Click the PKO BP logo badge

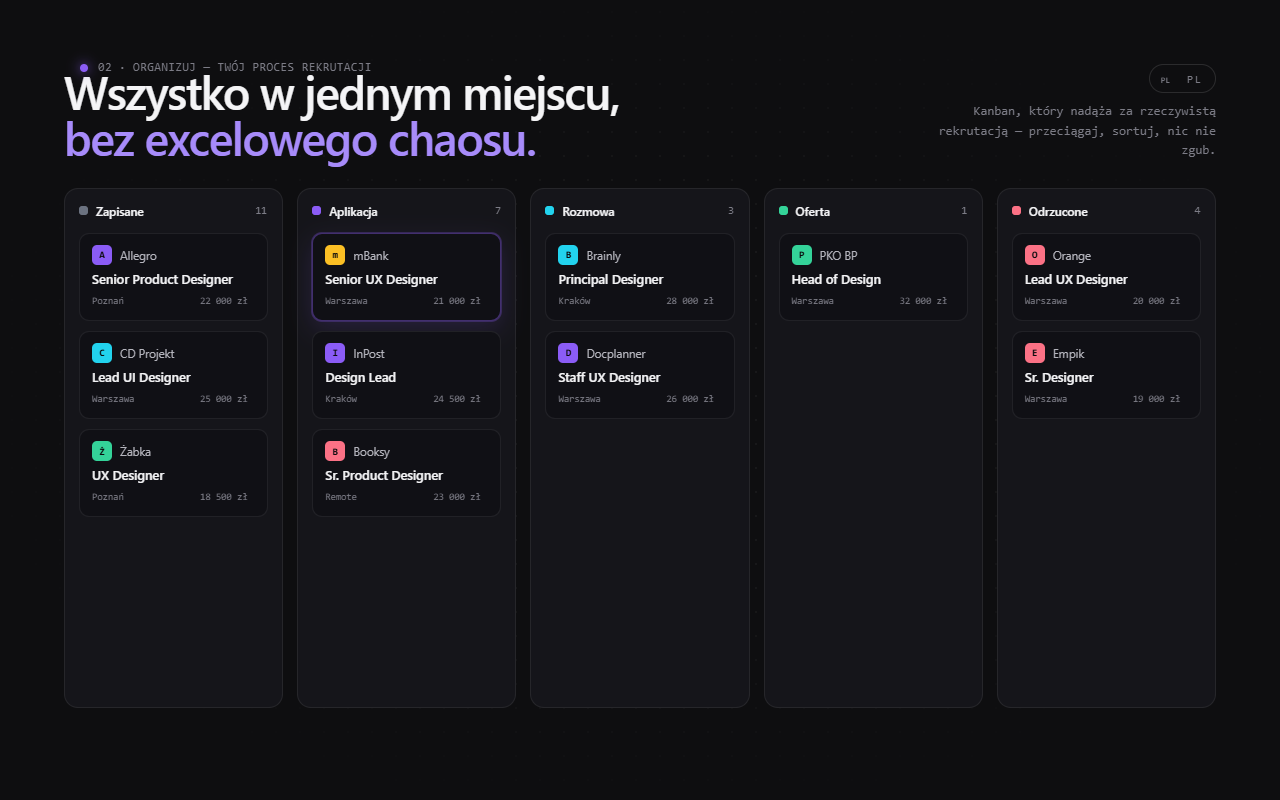click(x=801, y=255)
